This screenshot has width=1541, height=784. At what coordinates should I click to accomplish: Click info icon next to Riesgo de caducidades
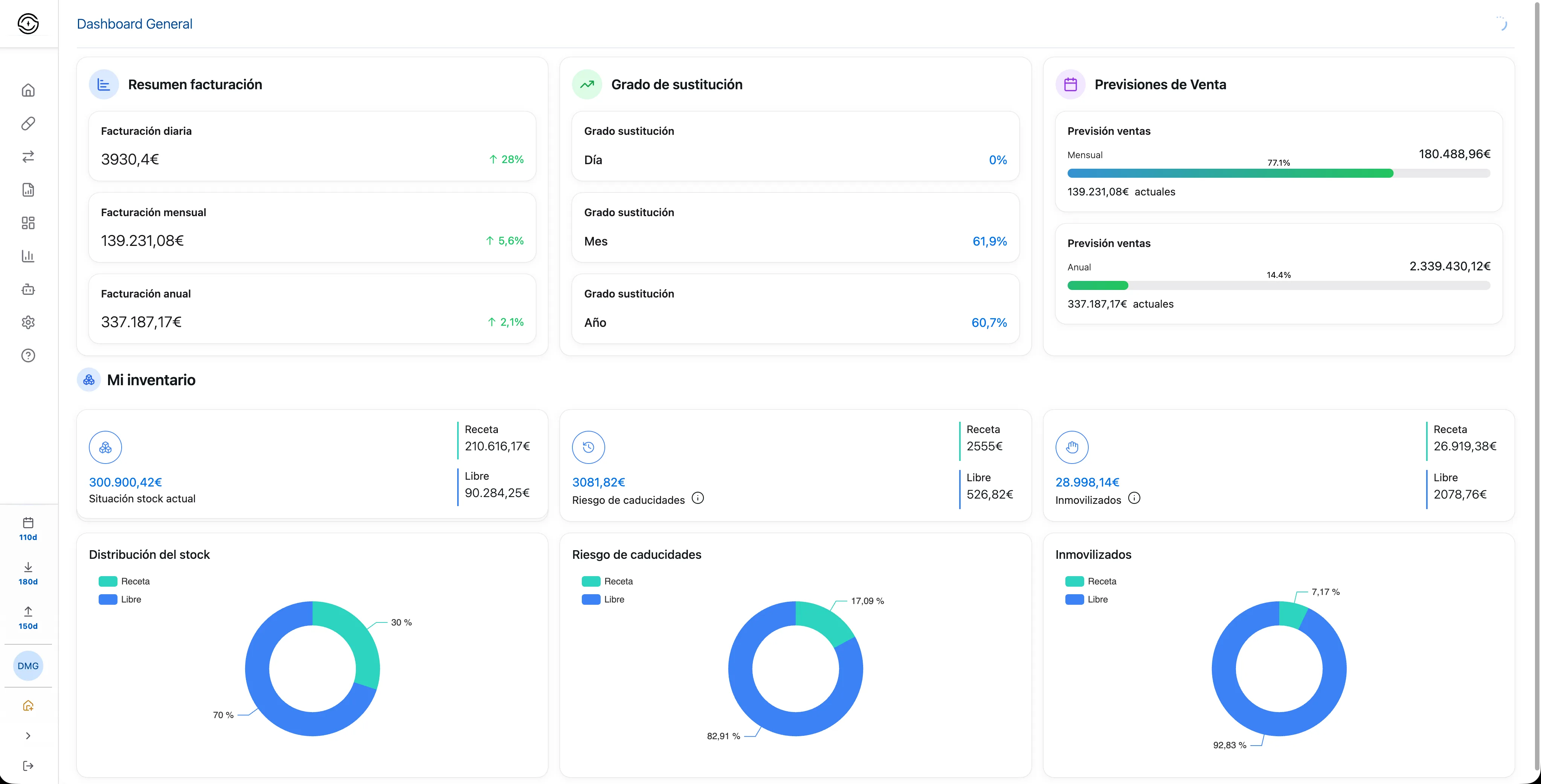point(697,498)
